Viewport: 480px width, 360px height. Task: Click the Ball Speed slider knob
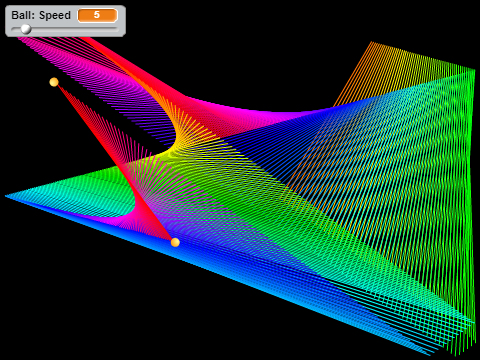(x=26, y=29)
